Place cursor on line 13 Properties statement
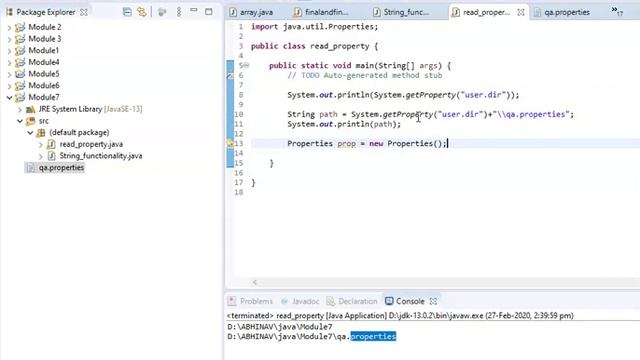640x360 pixels. coord(367,144)
